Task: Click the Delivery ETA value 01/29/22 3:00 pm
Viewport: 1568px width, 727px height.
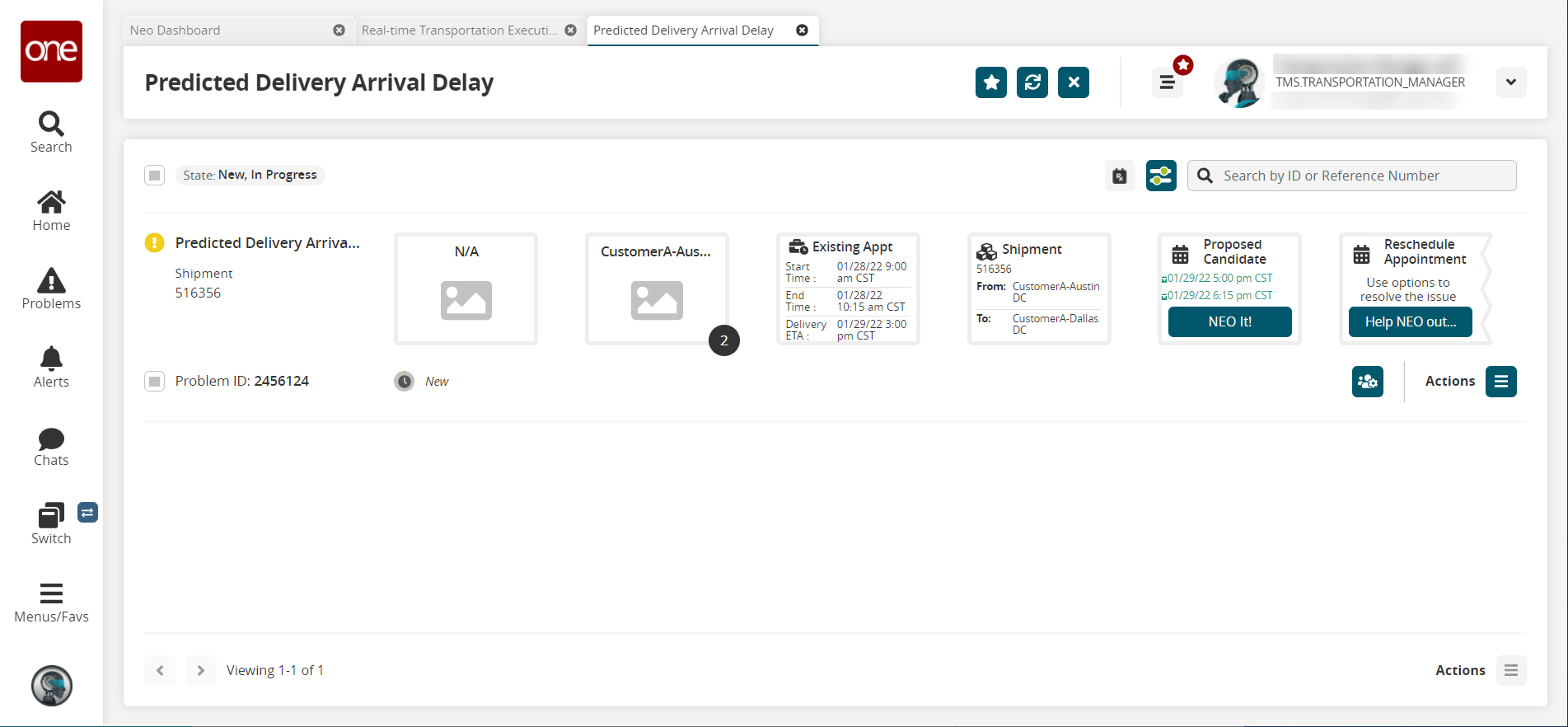Action: click(872, 330)
